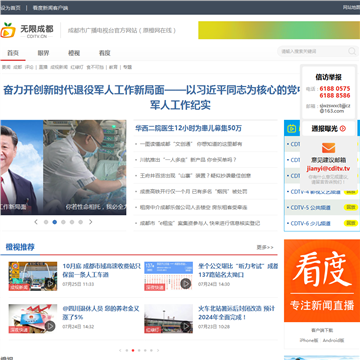The image size is (360, 360).
Task: Click phone number 6188 8586
Action: (335, 96)
